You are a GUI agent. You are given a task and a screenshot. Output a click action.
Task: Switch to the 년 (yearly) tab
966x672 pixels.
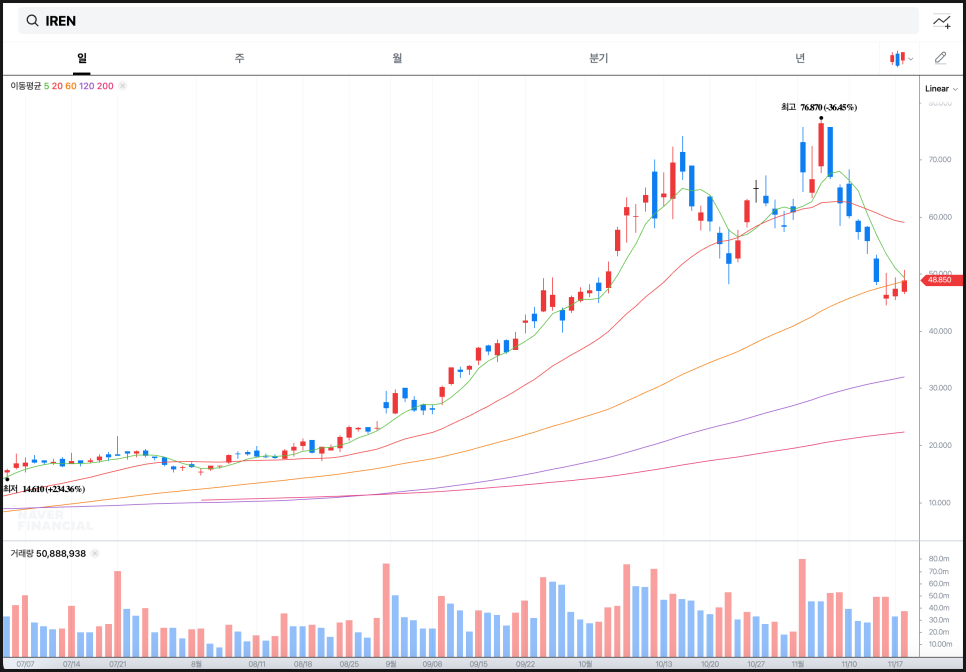(x=800, y=58)
